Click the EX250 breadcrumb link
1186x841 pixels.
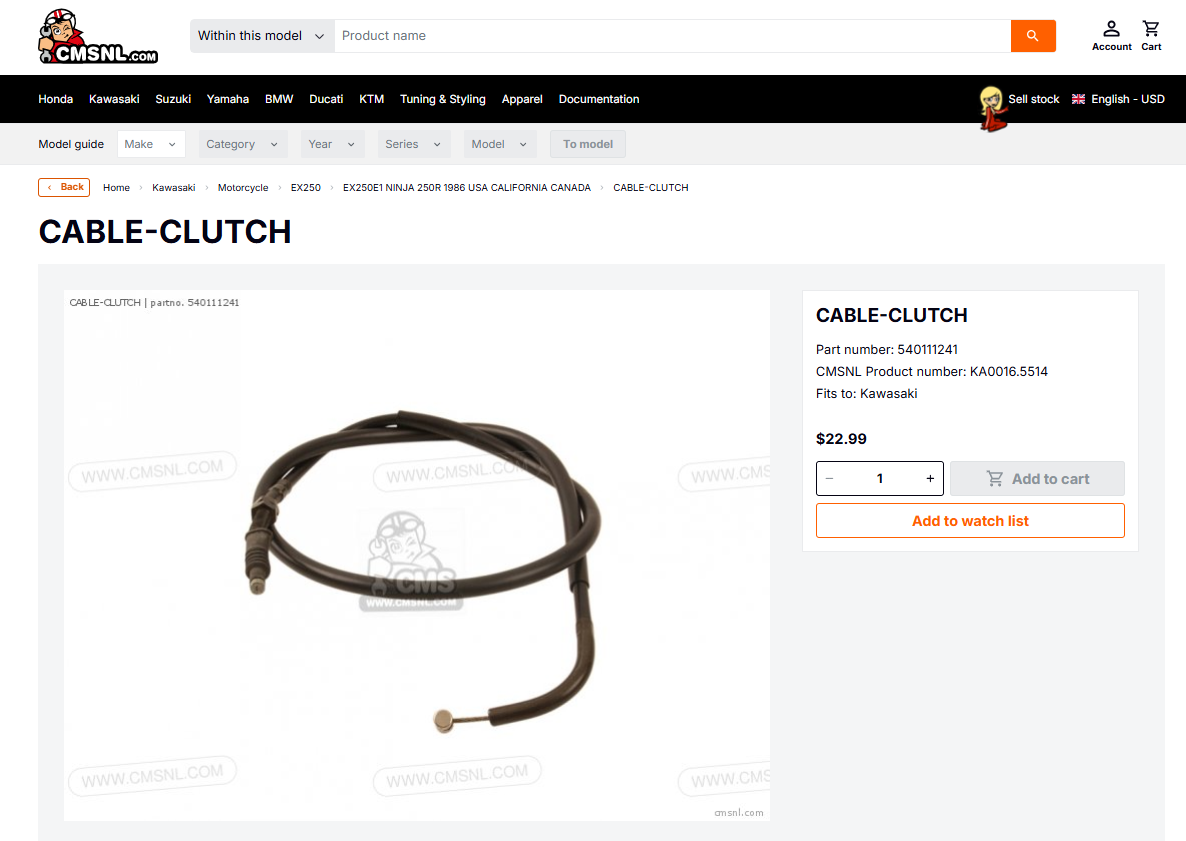(306, 188)
